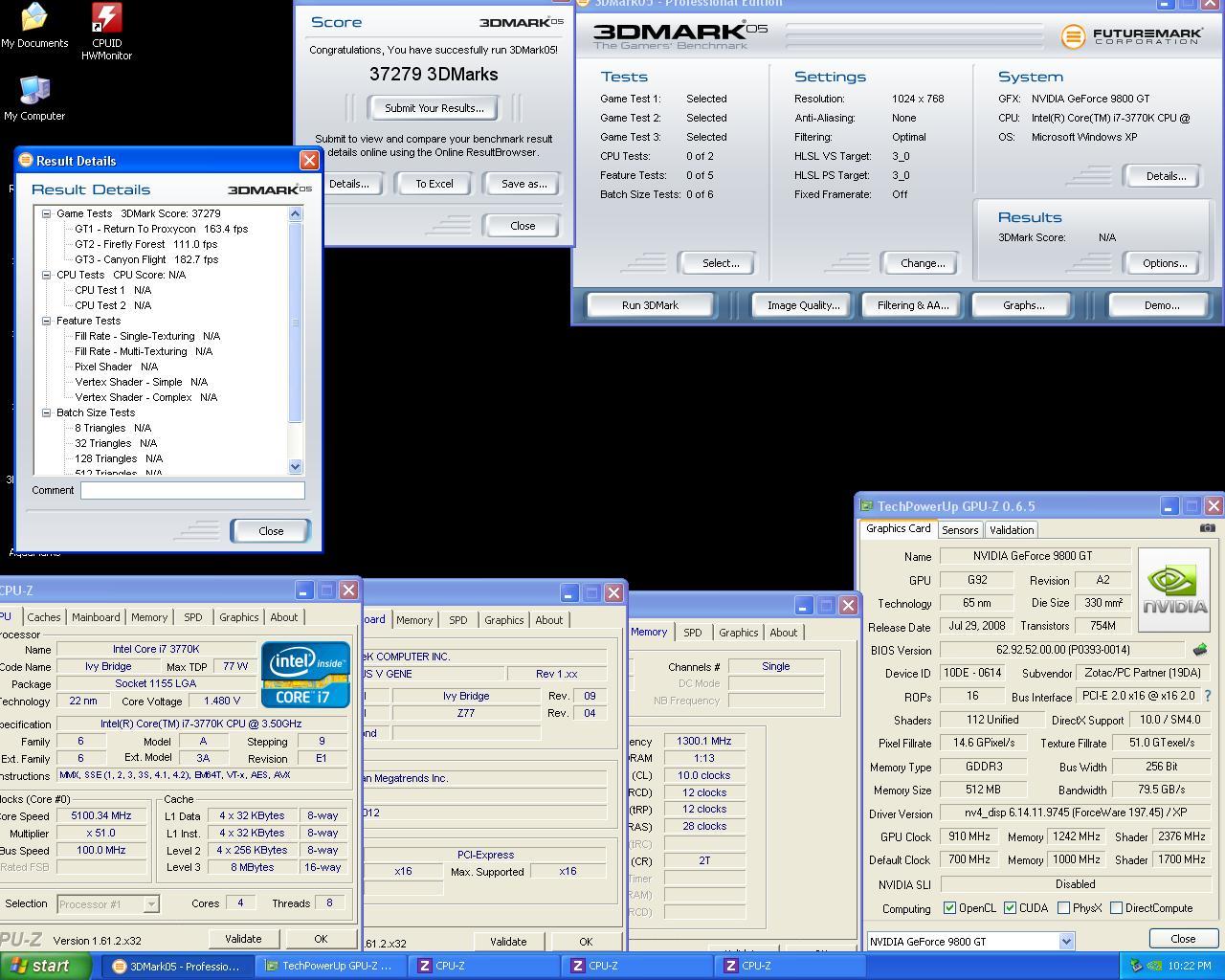Open Filtering & AA settings
The image size is (1225, 980).
tap(913, 305)
